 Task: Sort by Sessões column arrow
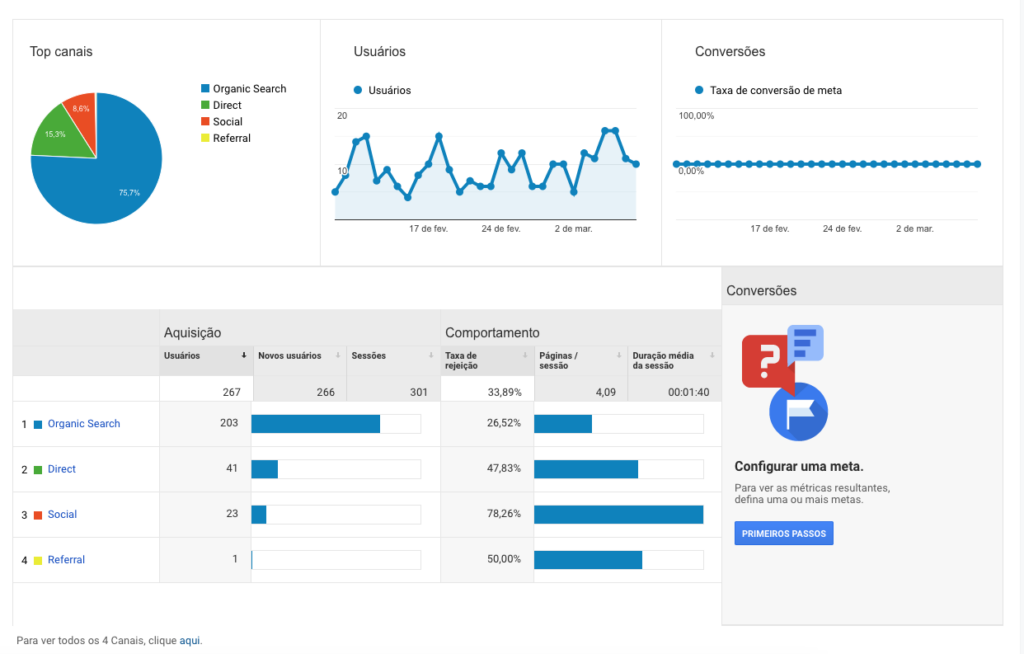431,355
